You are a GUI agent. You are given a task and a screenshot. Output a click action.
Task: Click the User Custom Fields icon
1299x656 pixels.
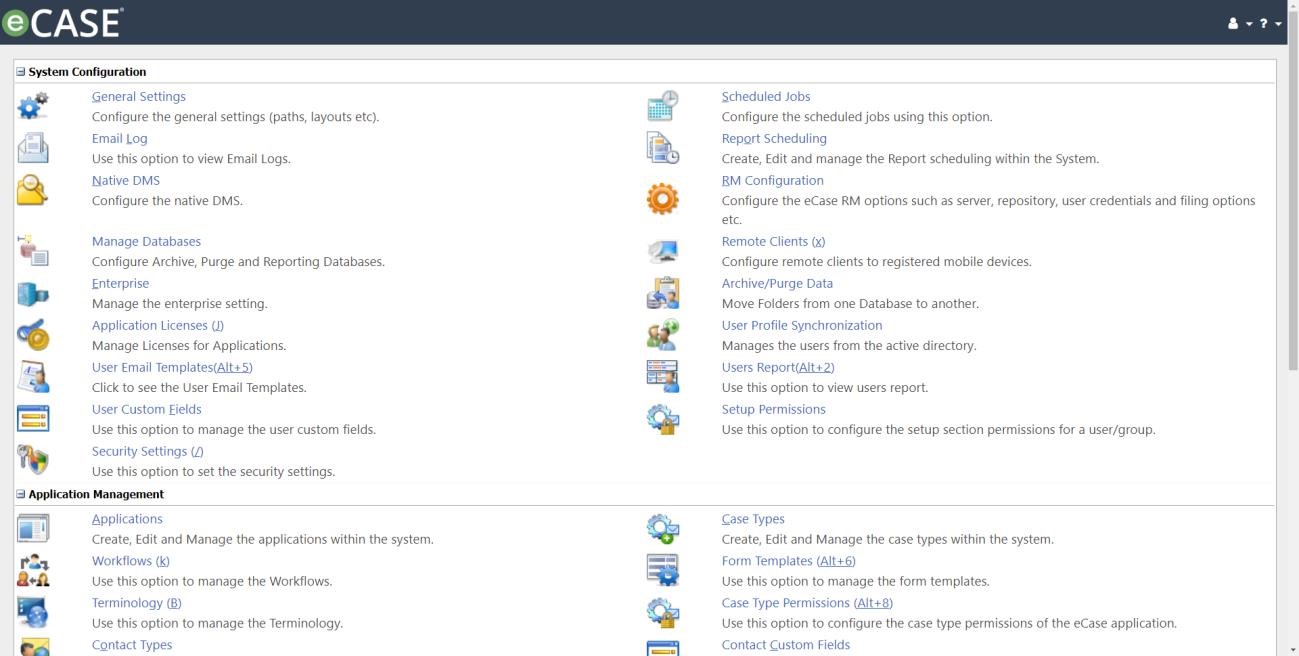pos(33,419)
